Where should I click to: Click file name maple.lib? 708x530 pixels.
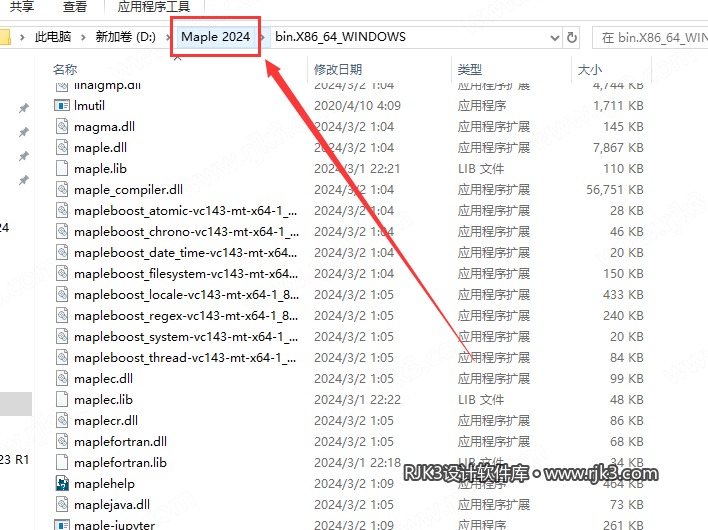[x=100, y=168]
